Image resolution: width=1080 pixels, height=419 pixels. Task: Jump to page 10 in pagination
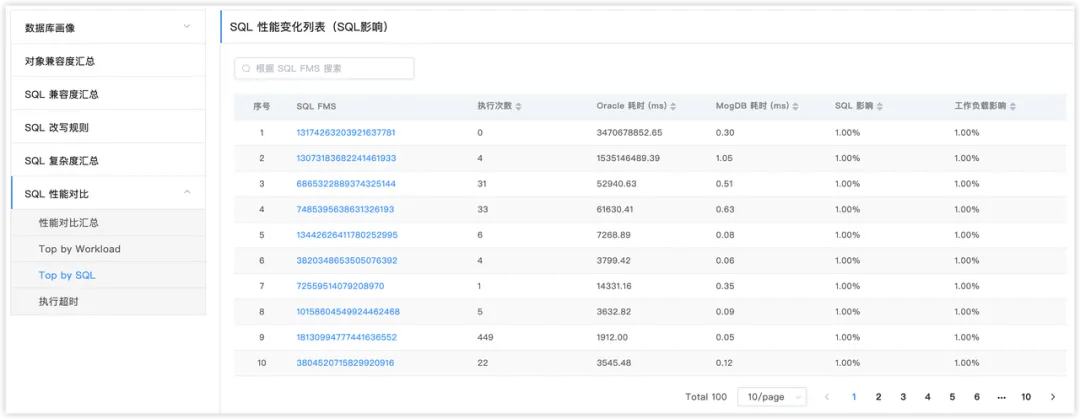1026,397
